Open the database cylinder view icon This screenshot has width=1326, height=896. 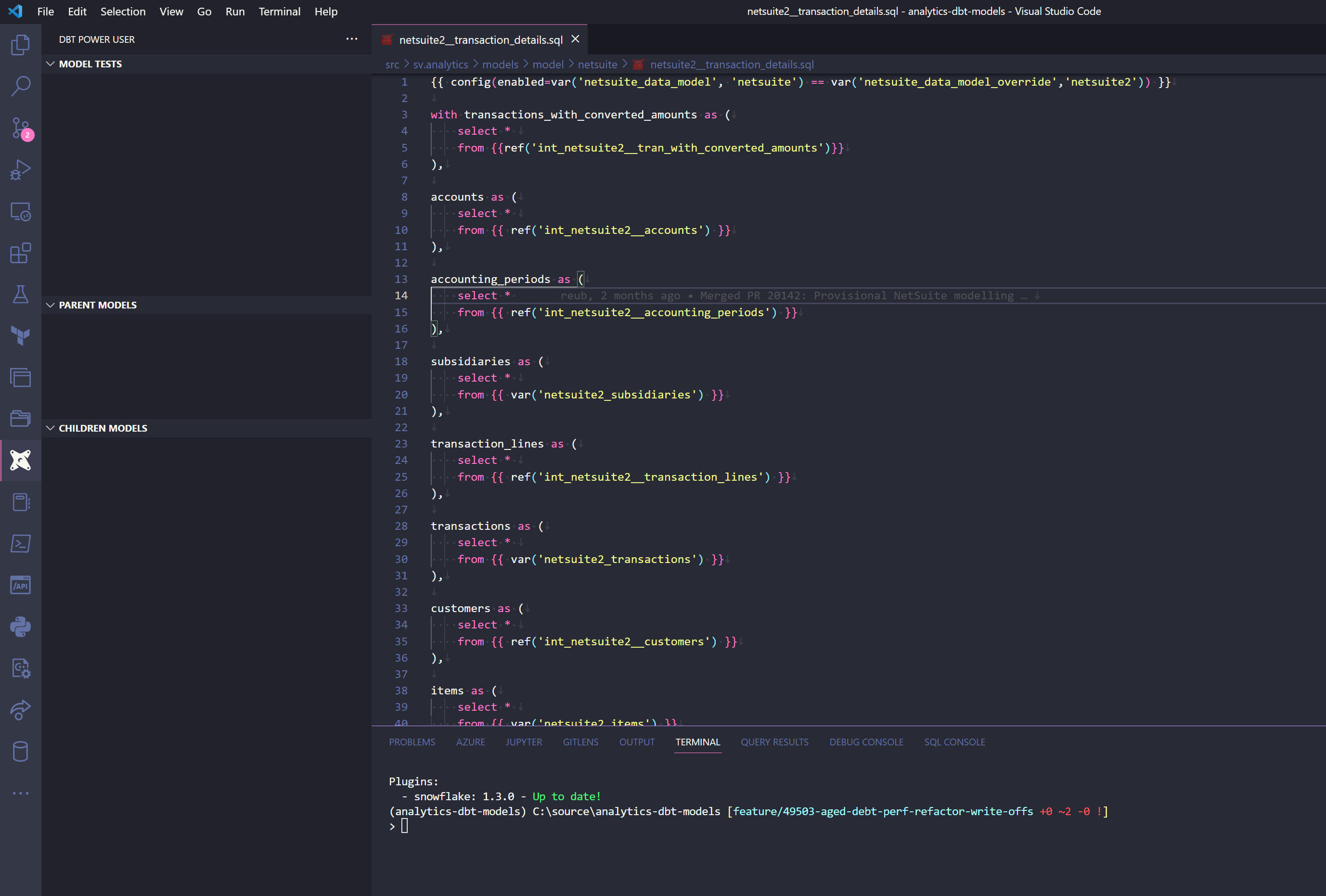21,752
